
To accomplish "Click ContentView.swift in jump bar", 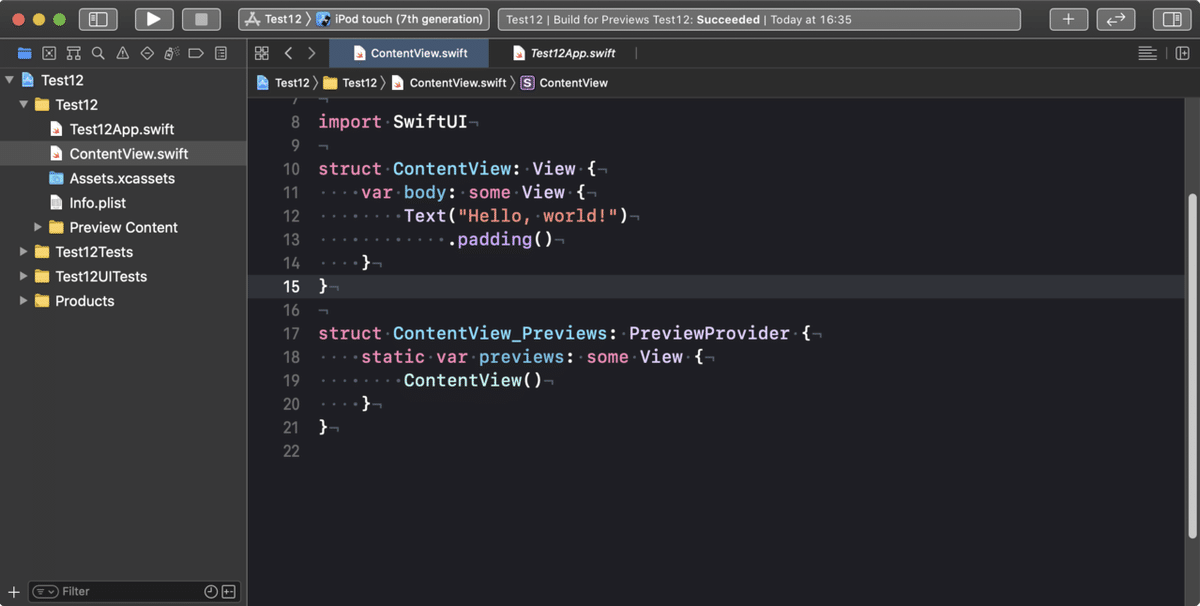I will pyautogui.click(x=448, y=83).
